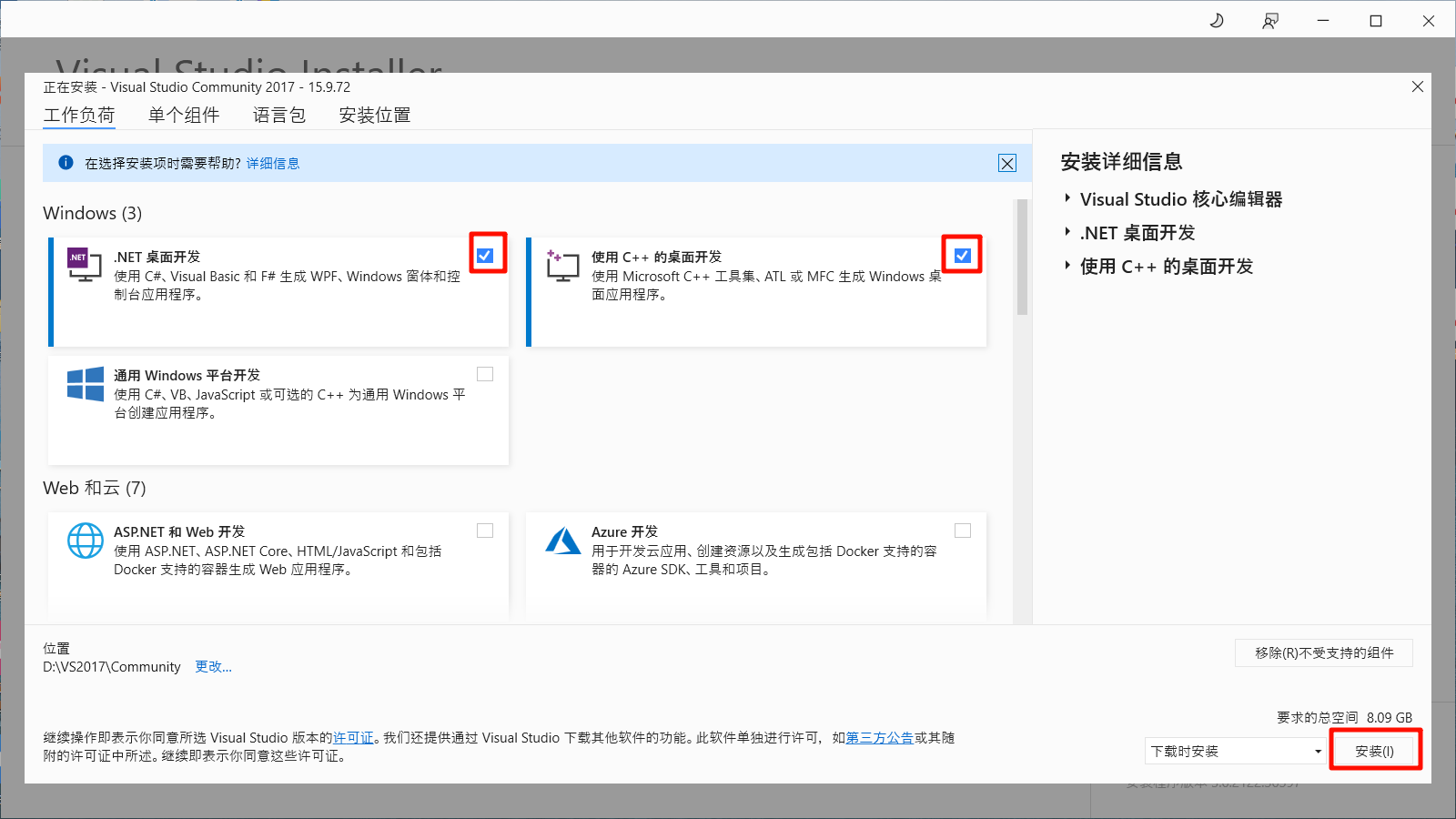The height and width of the screenshot is (819, 1456).
Task: Close the installation dialog
Action: (x=1418, y=86)
